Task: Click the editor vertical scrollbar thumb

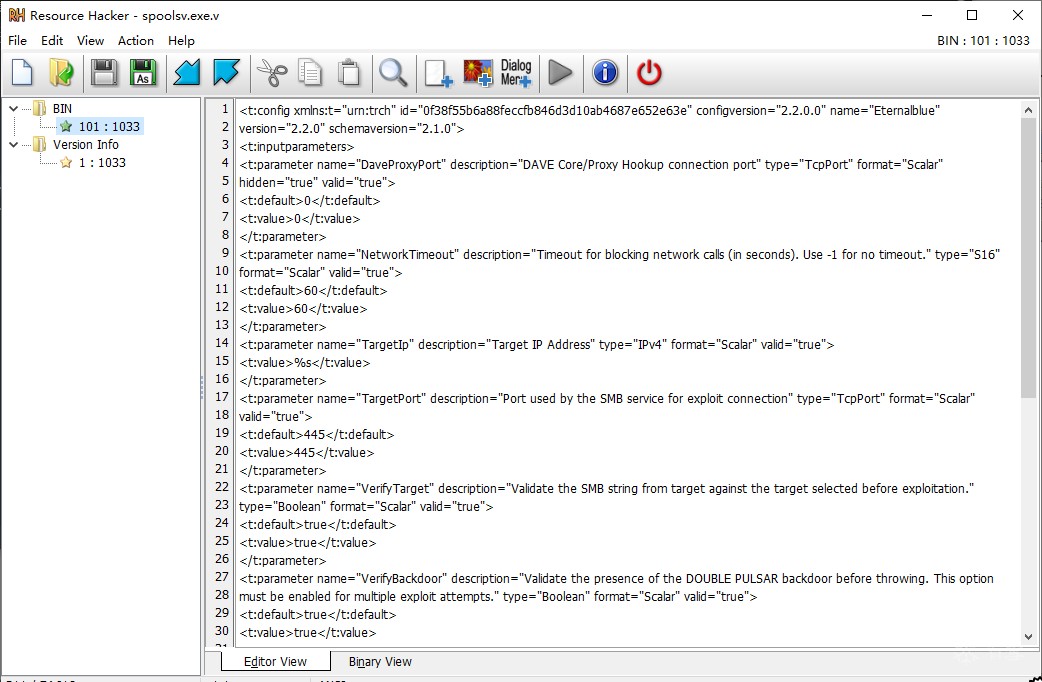Action: (1028, 259)
